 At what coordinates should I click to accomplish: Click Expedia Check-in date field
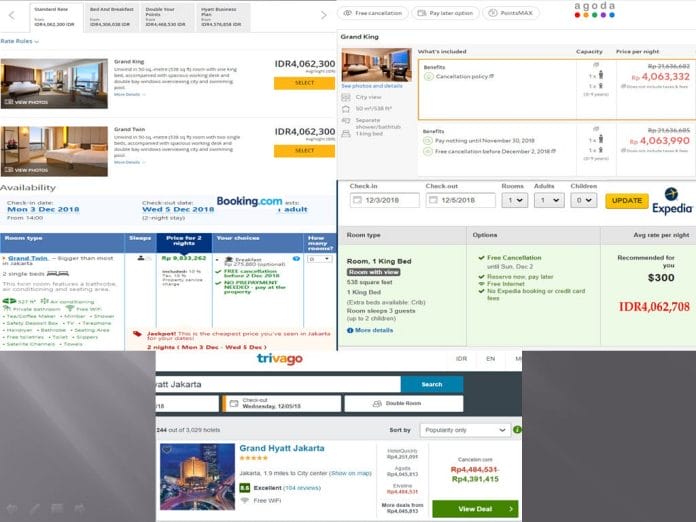pos(384,200)
